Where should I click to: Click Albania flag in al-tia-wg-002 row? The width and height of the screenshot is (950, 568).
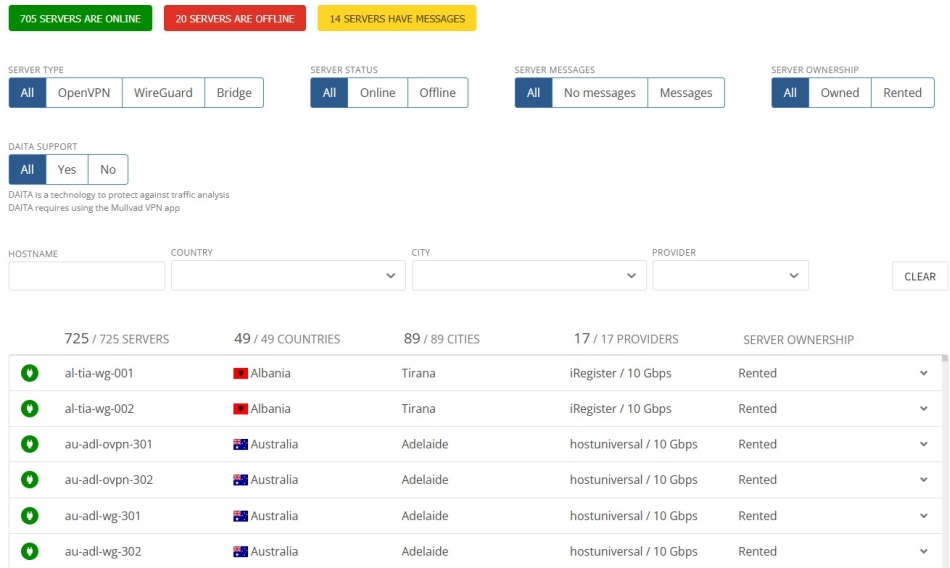click(x=240, y=409)
